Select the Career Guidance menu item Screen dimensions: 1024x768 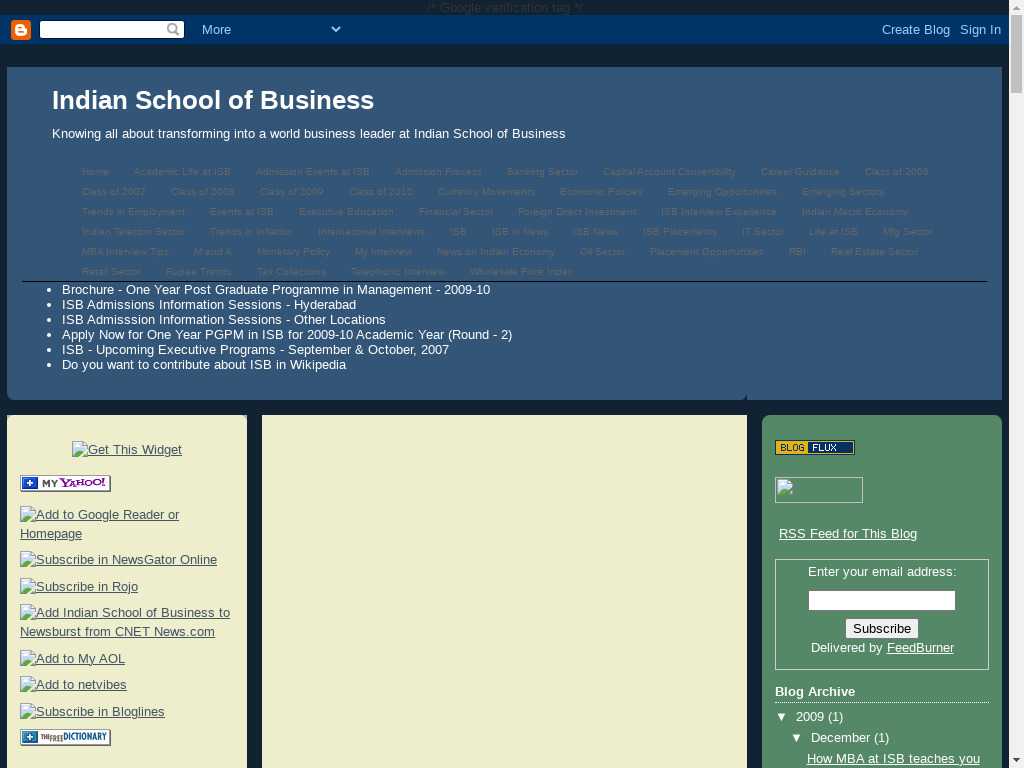[800, 172]
